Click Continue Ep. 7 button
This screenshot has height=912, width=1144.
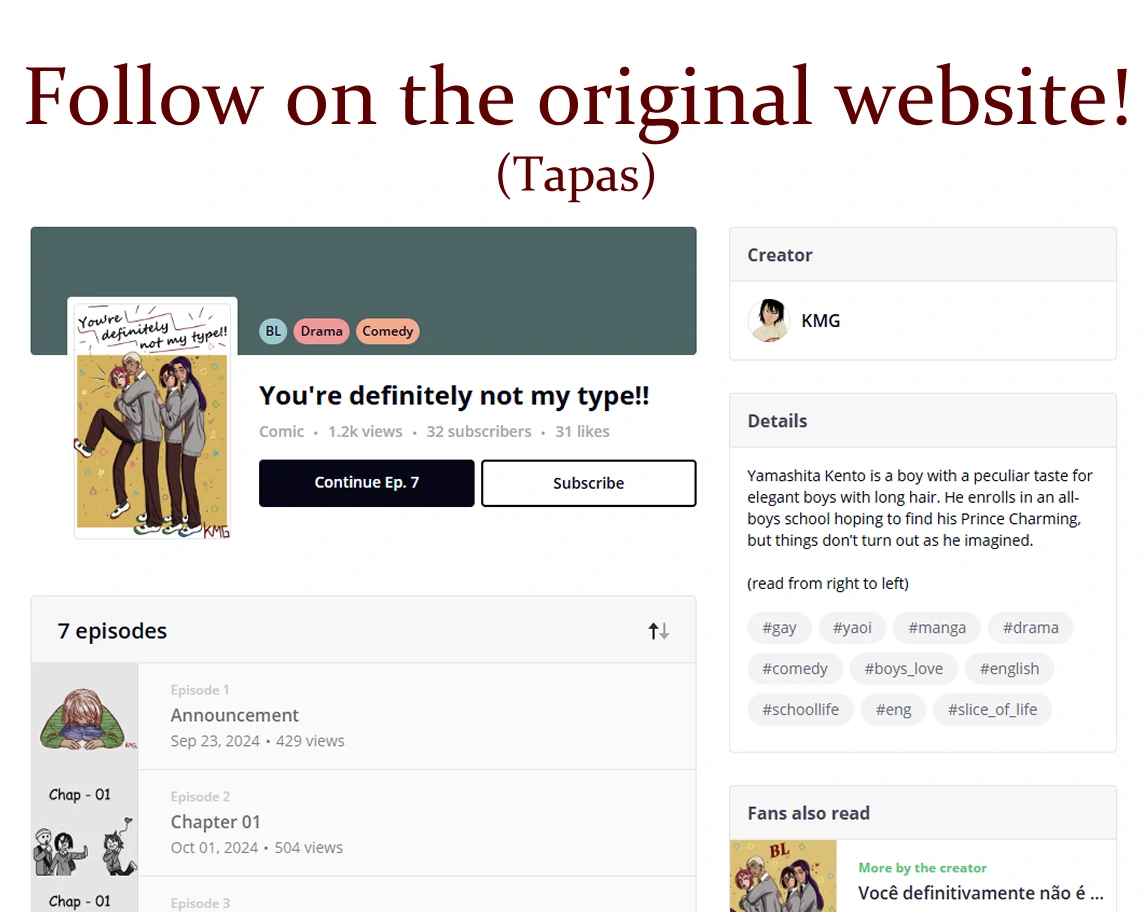pyautogui.click(x=366, y=483)
